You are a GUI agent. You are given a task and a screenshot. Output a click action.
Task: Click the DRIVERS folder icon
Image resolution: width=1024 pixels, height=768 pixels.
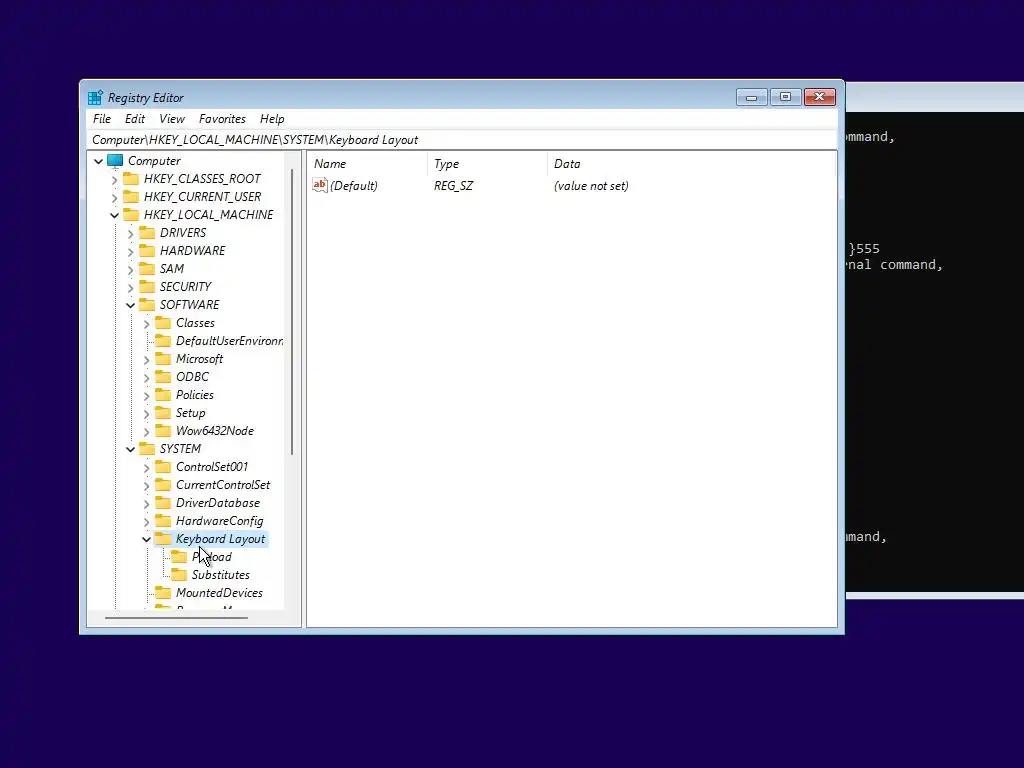(148, 233)
